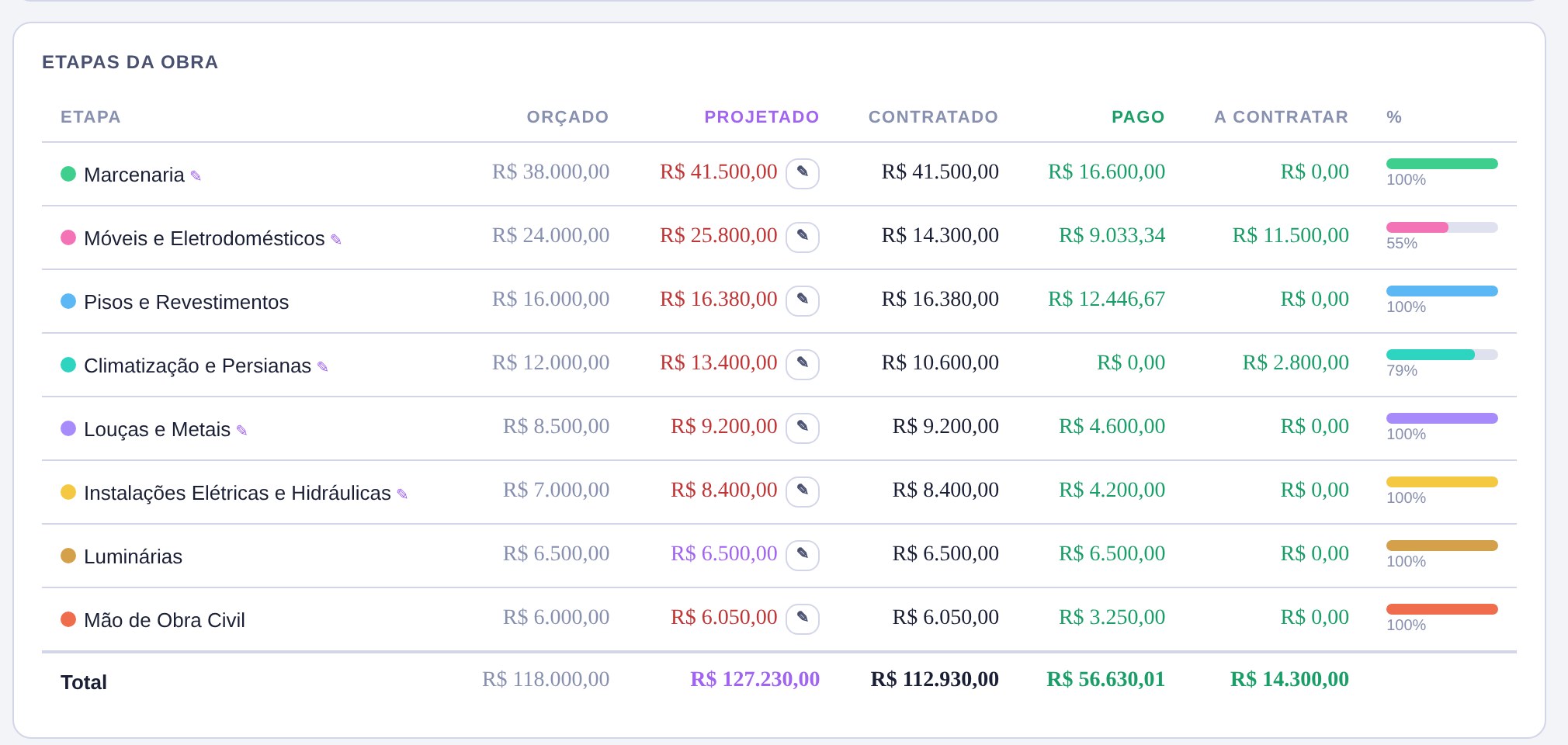Click contracted value R$ 10.600,00
The image size is (1568, 745).
(x=940, y=362)
